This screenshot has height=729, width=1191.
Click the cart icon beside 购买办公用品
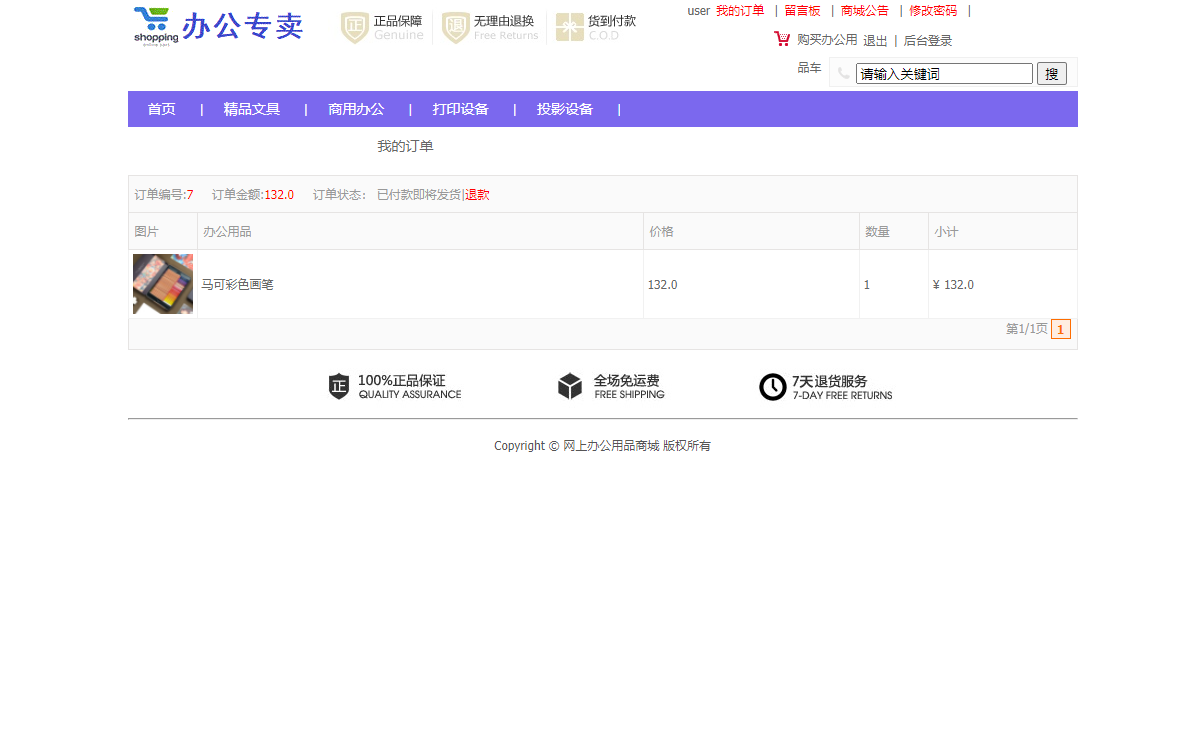[781, 39]
